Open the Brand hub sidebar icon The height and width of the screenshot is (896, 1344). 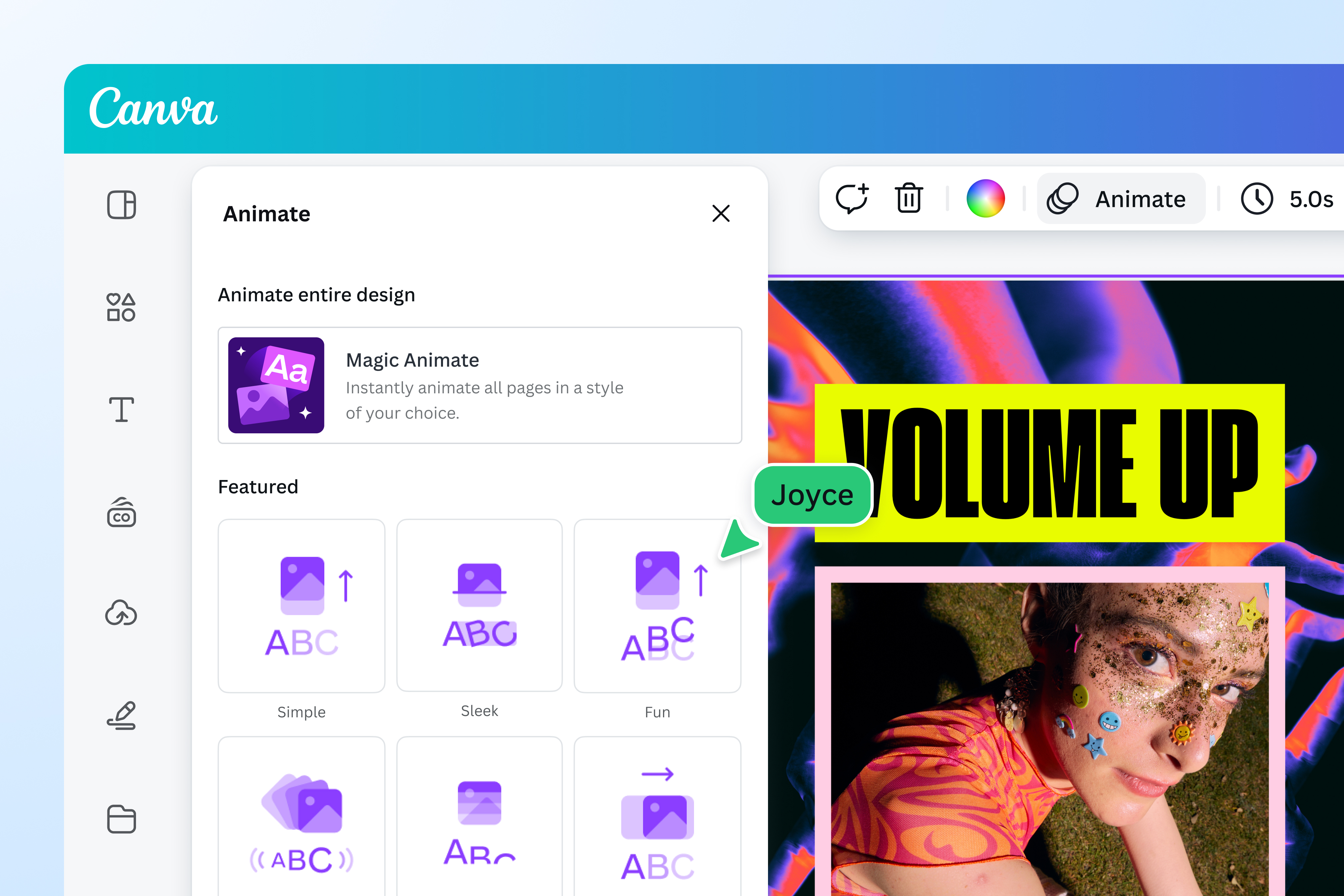point(121,512)
